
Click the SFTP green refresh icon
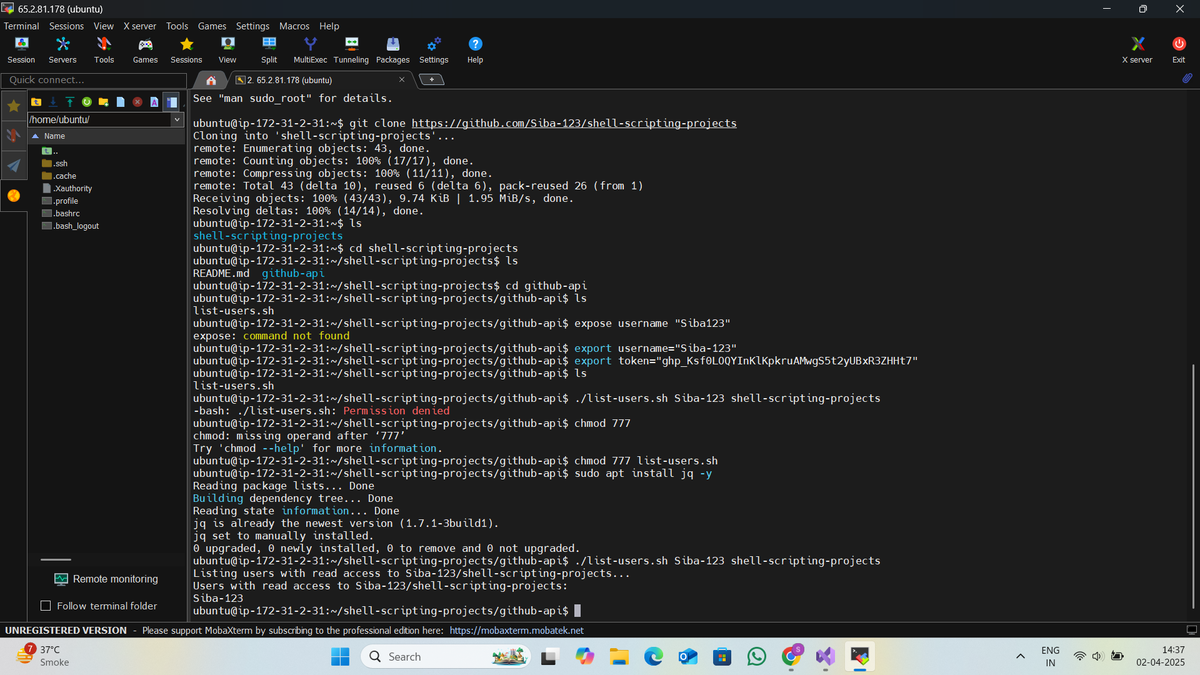tap(87, 101)
